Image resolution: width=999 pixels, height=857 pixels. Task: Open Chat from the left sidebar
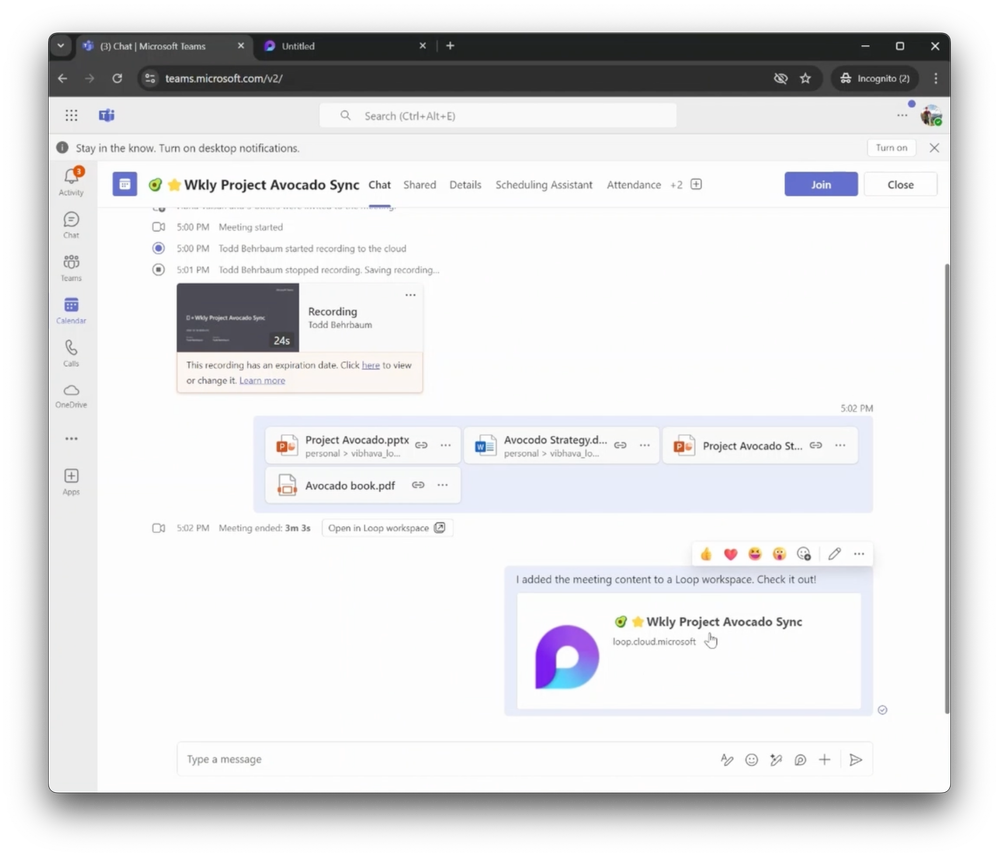(x=71, y=225)
